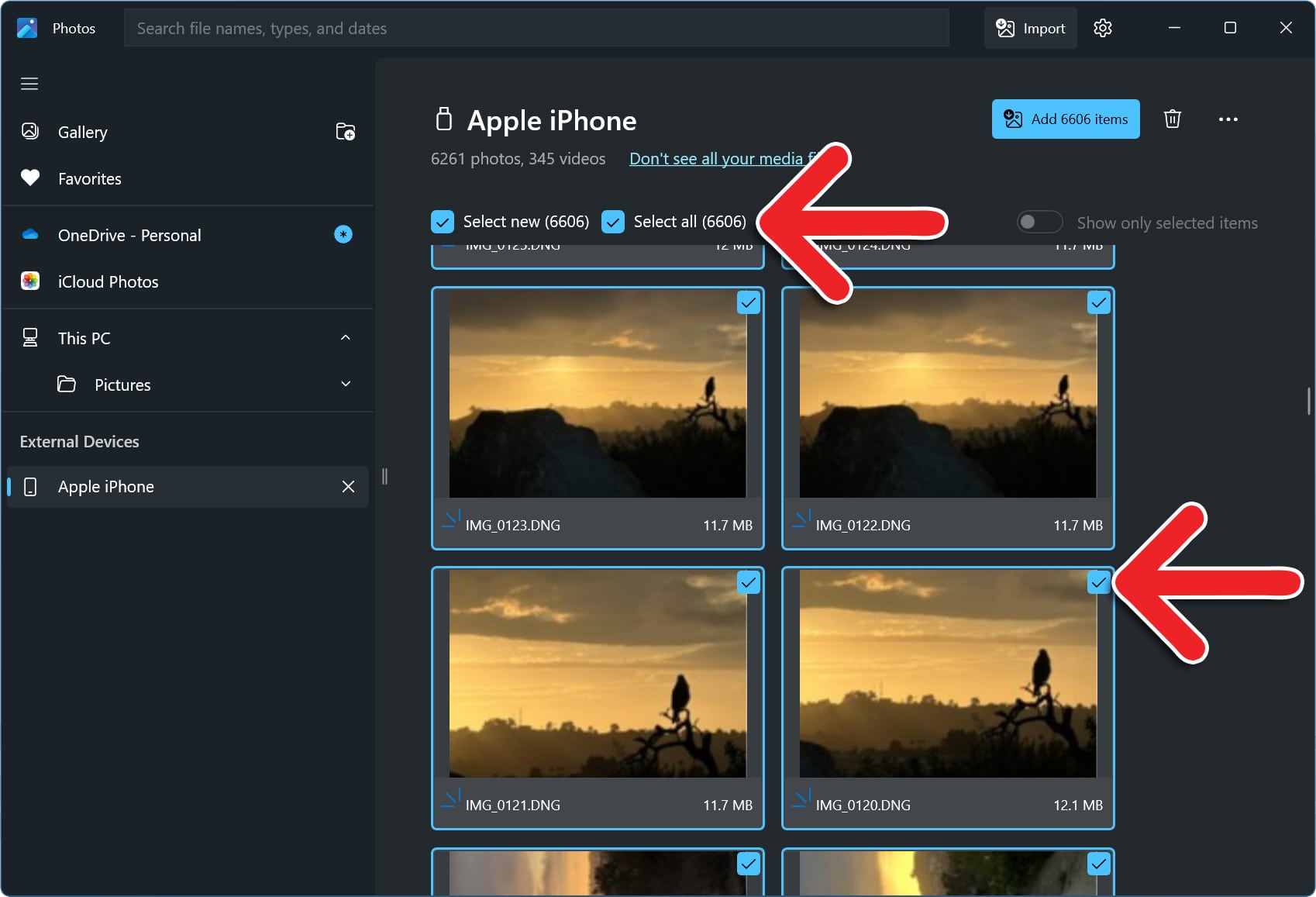Collapse the This PC section
1316x897 pixels.
click(x=346, y=338)
